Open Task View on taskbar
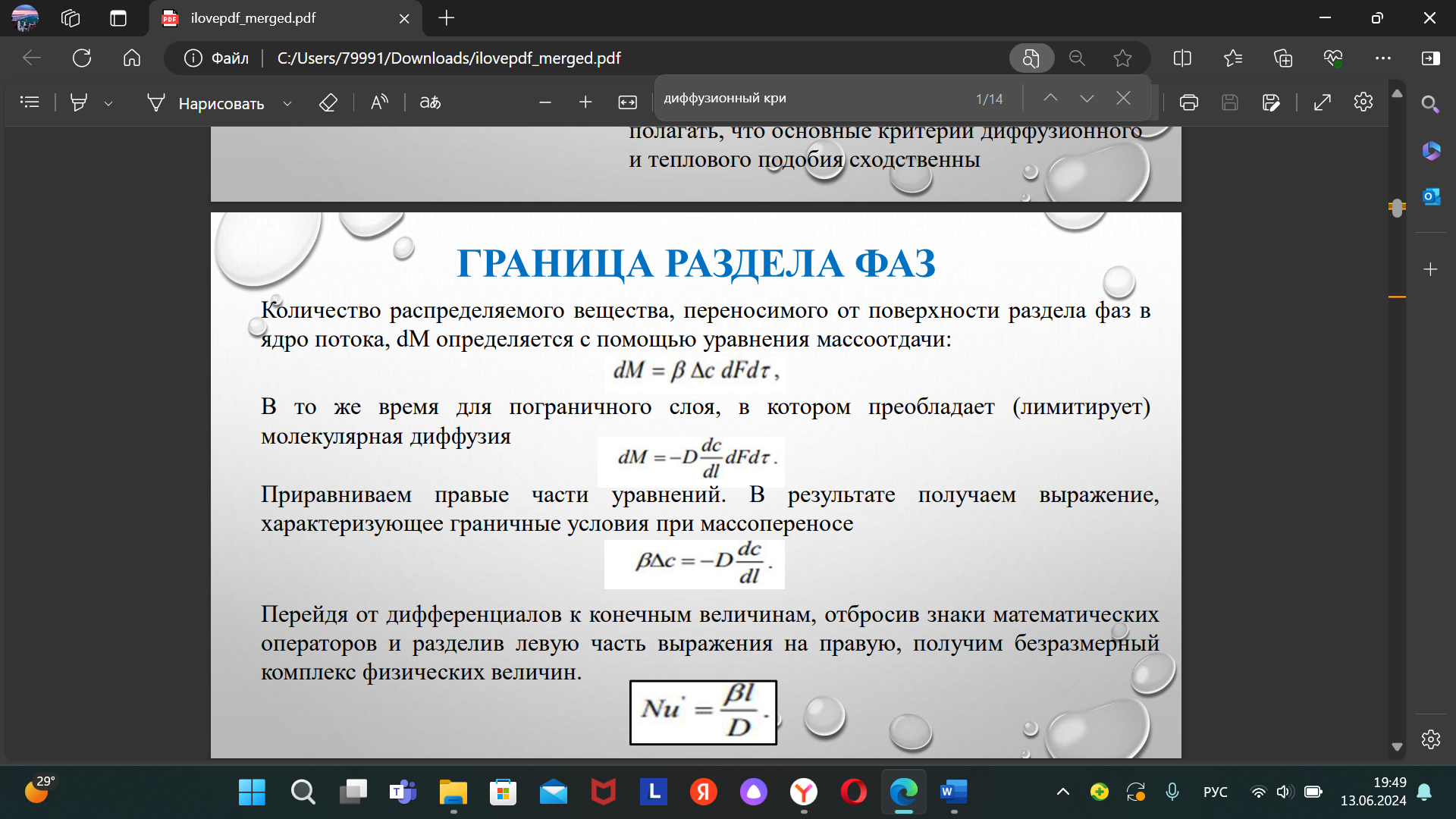This screenshot has width=1456, height=819. pos(353,792)
